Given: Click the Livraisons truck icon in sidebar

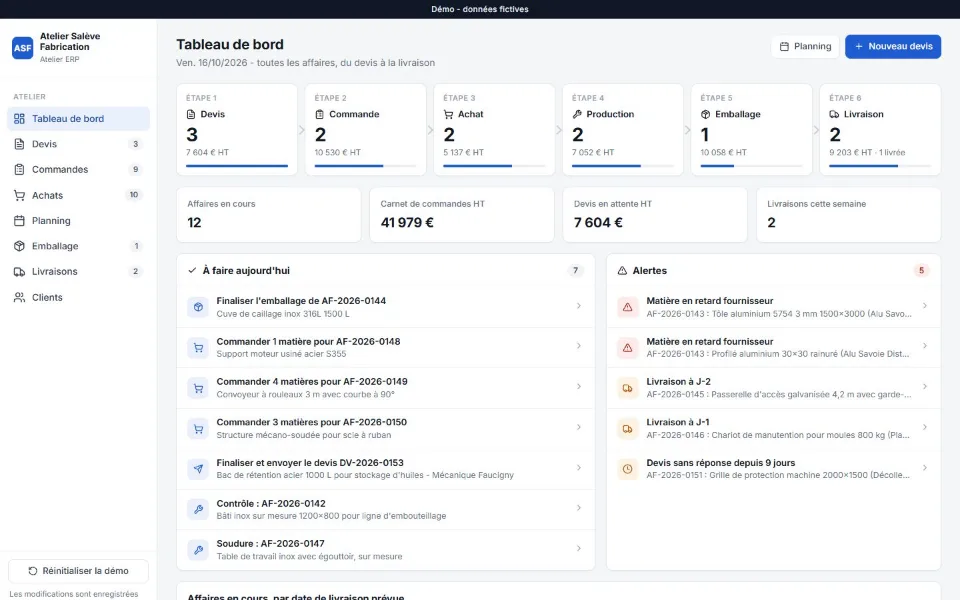Looking at the screenshot, I should [x=20, y=272].
